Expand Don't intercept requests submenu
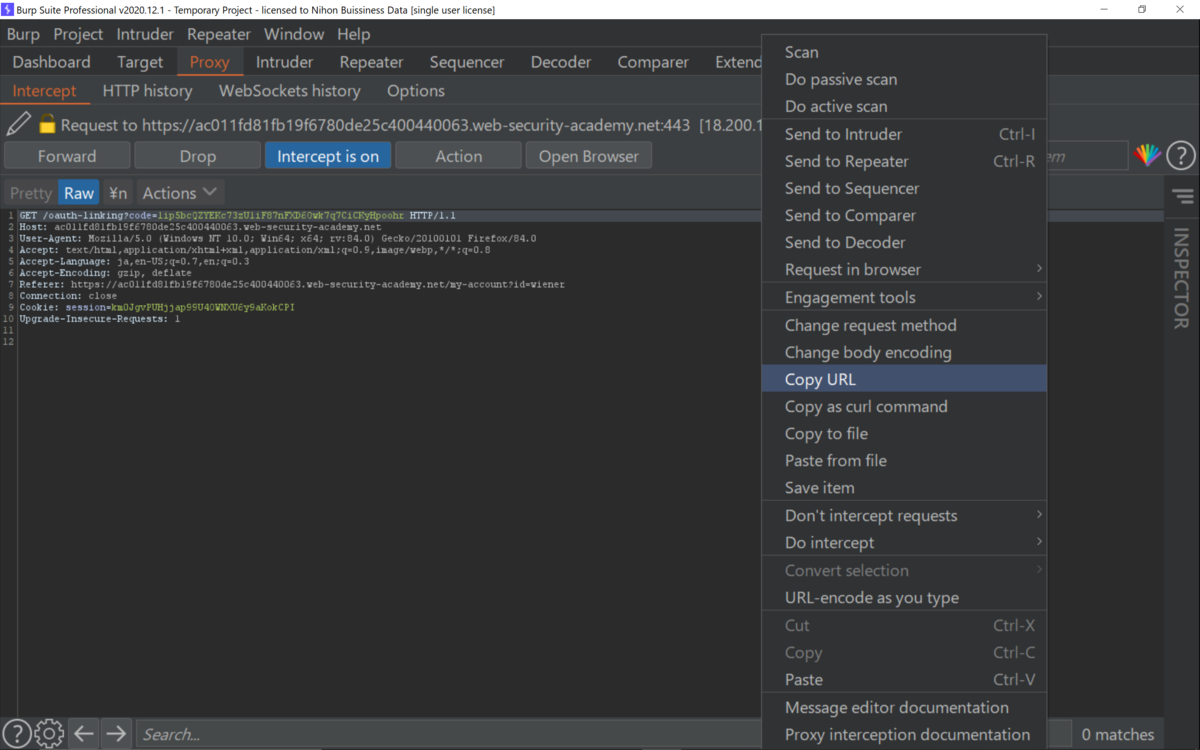The height and width of the screenshot is (750, 1200). coord(904,515)
